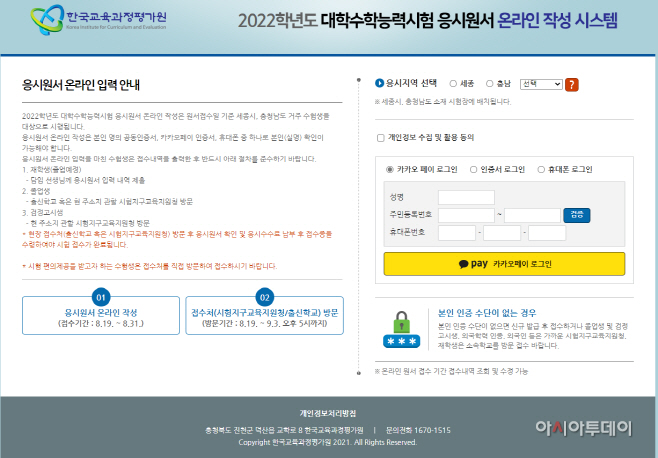Choose 카카오 페이 로그인 radio option
The width and height of the screenshot is (658, 458).
click(389, 170)
